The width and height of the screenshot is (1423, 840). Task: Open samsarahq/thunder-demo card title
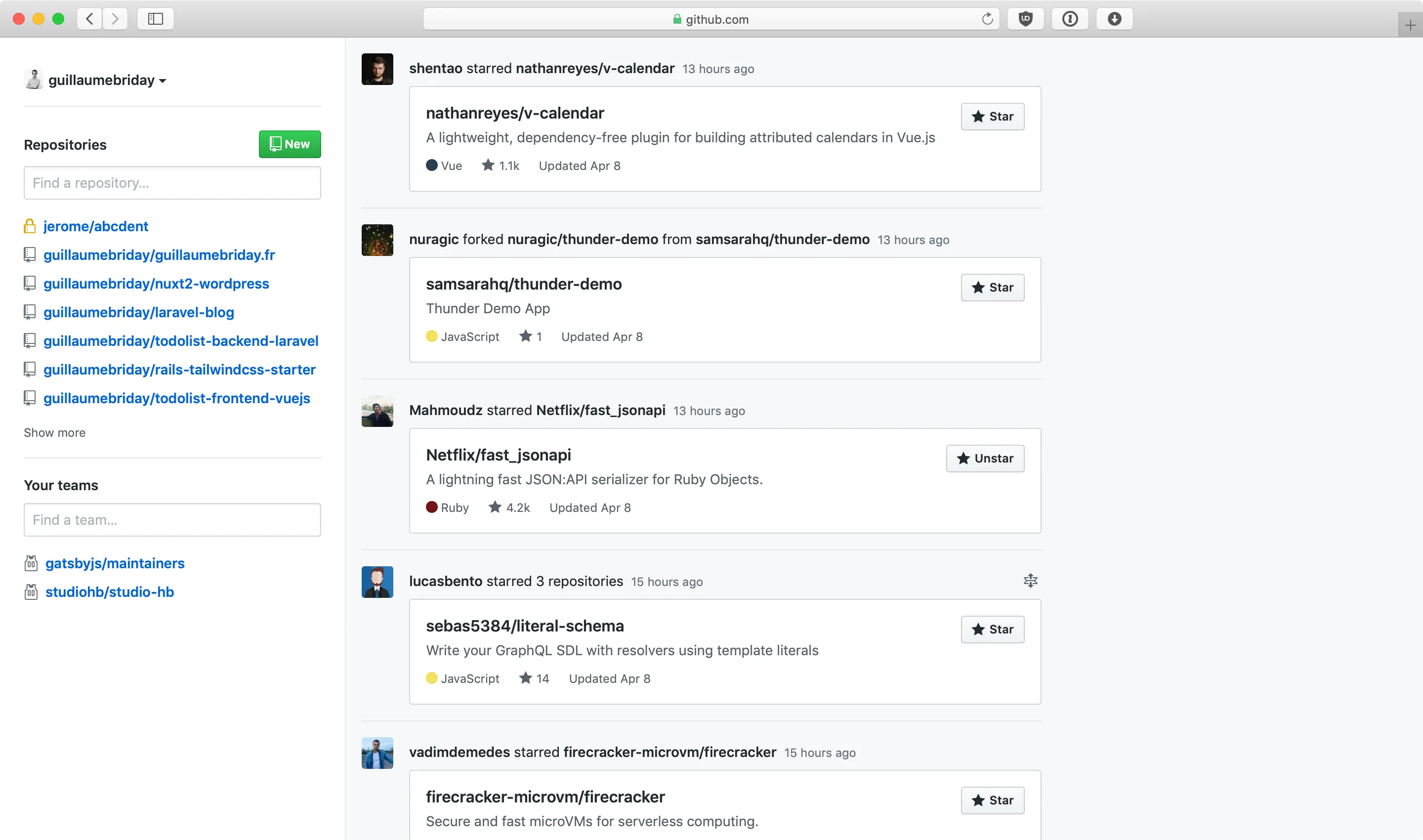coord(524,284)
